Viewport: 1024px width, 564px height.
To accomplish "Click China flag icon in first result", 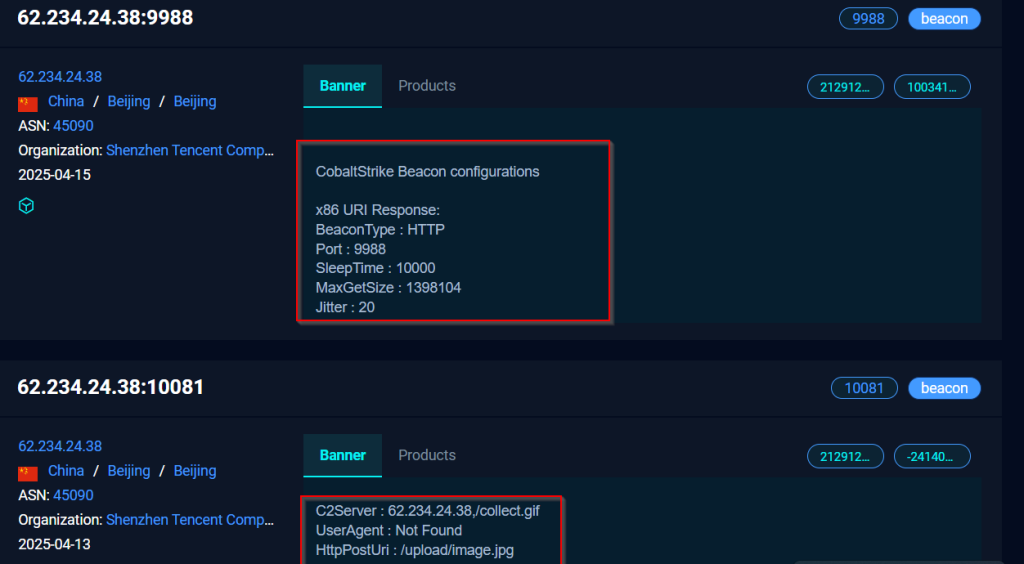I will pyautogui.click(x=28, y=102).
